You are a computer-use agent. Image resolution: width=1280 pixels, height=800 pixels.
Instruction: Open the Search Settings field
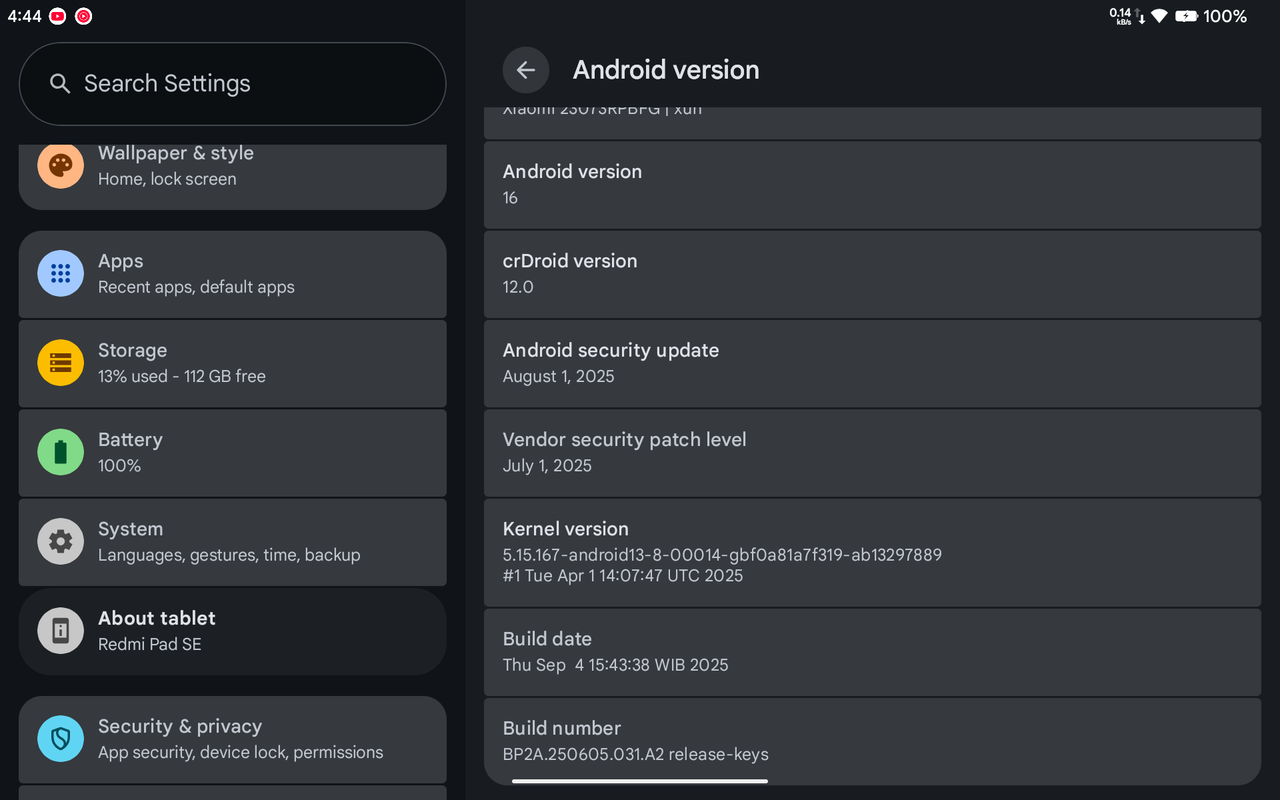click(x=232, y=84)
